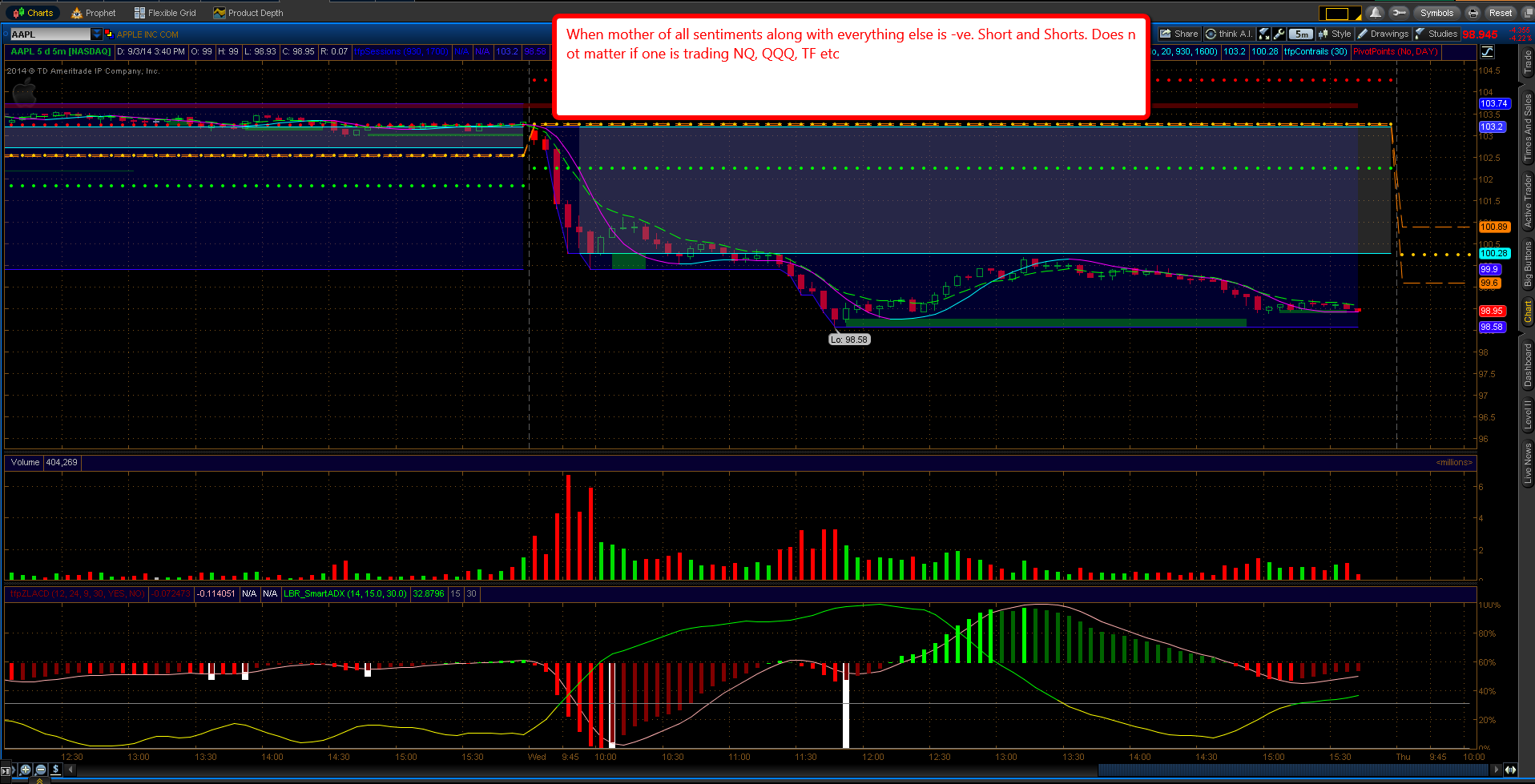Image resolution: width=1535 pixels, height=784 pixels.
Task: Open the Studies flask menu
Action: pyautogui.click(x=1436, y=34)
